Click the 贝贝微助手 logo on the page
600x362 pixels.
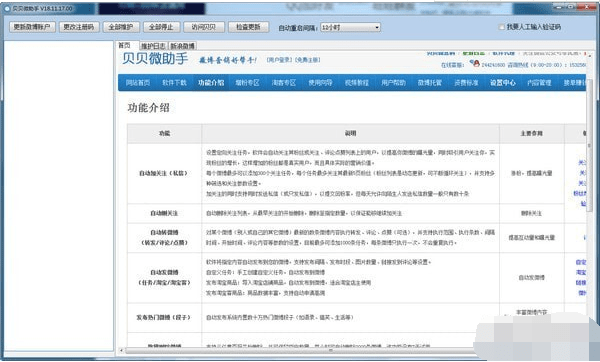tap(155, 59)
